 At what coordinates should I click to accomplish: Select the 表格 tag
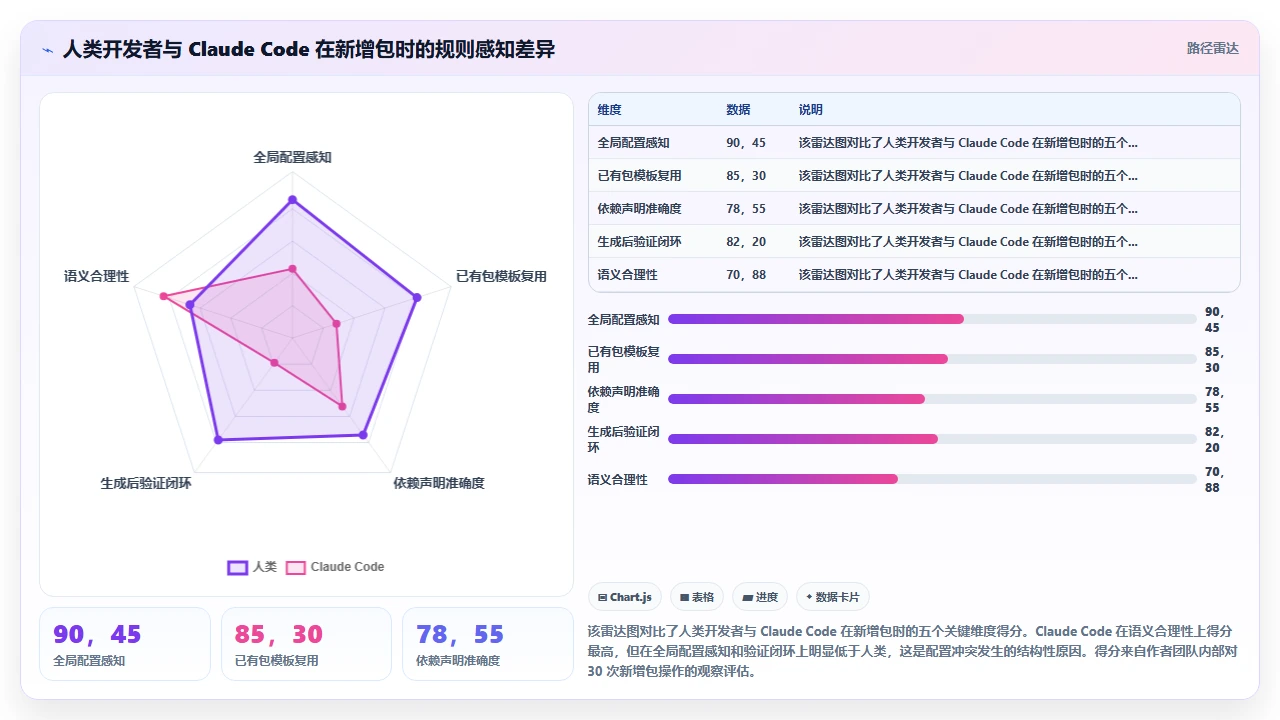[697, 597]
